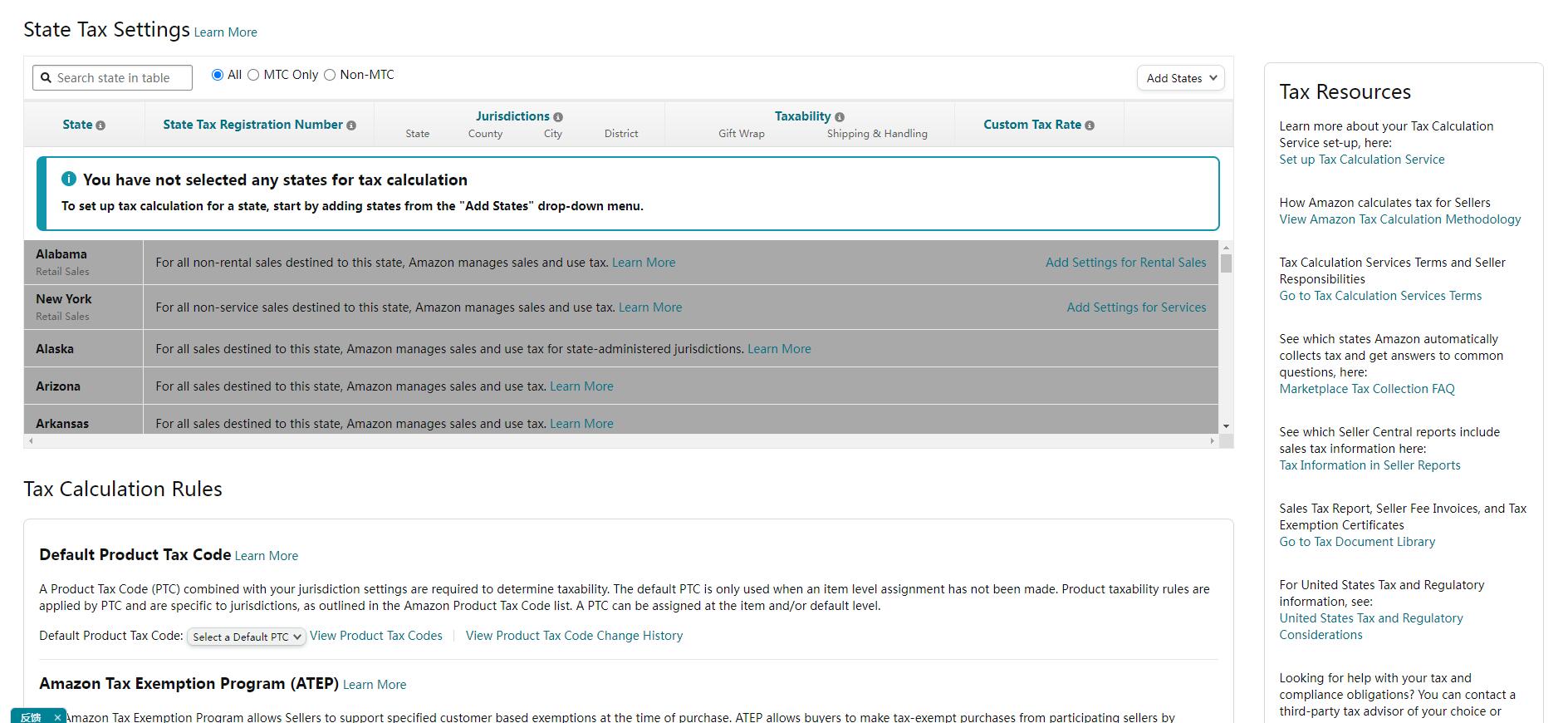Close the feedback widget with the X
Screen dimensions: 1568x723
click(x=57, y=717)
